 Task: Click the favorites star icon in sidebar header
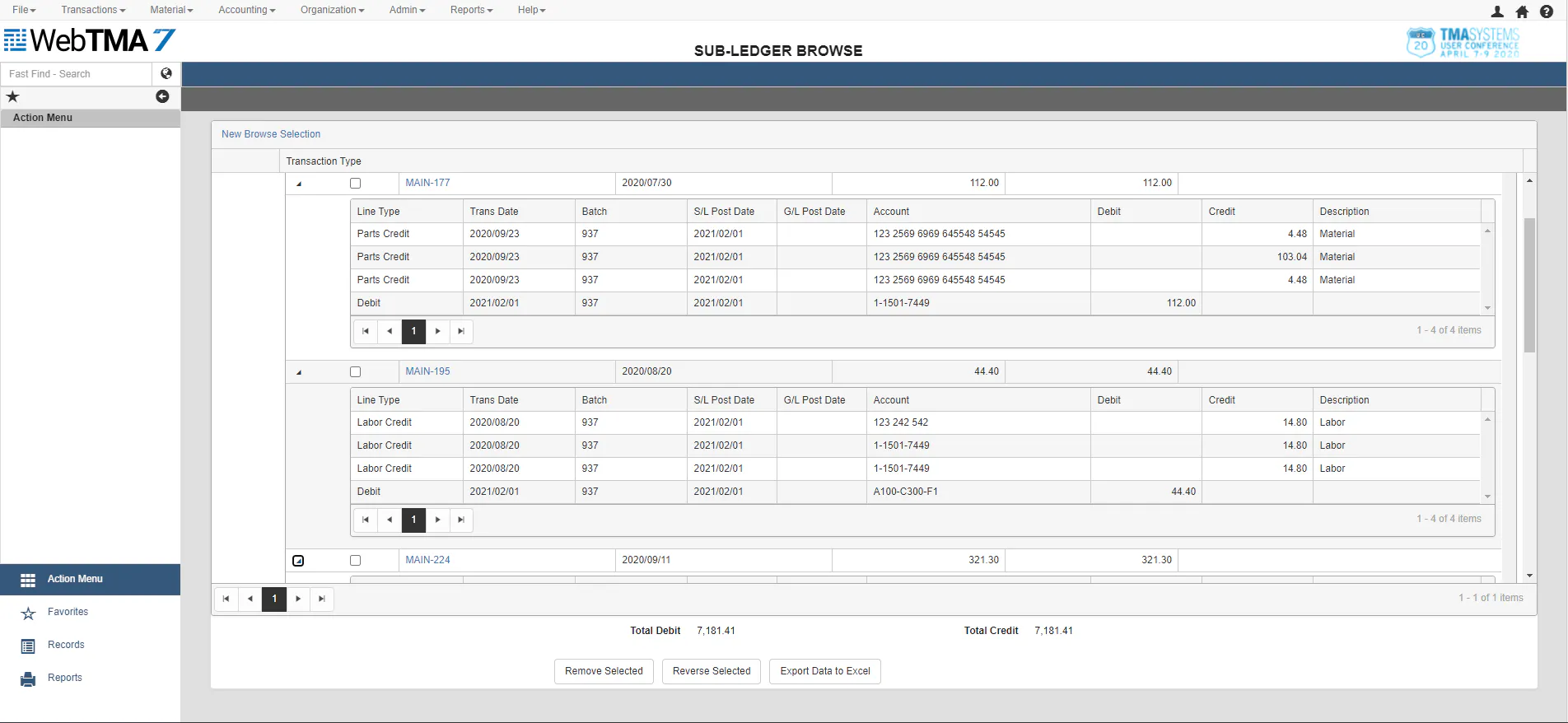12,96
